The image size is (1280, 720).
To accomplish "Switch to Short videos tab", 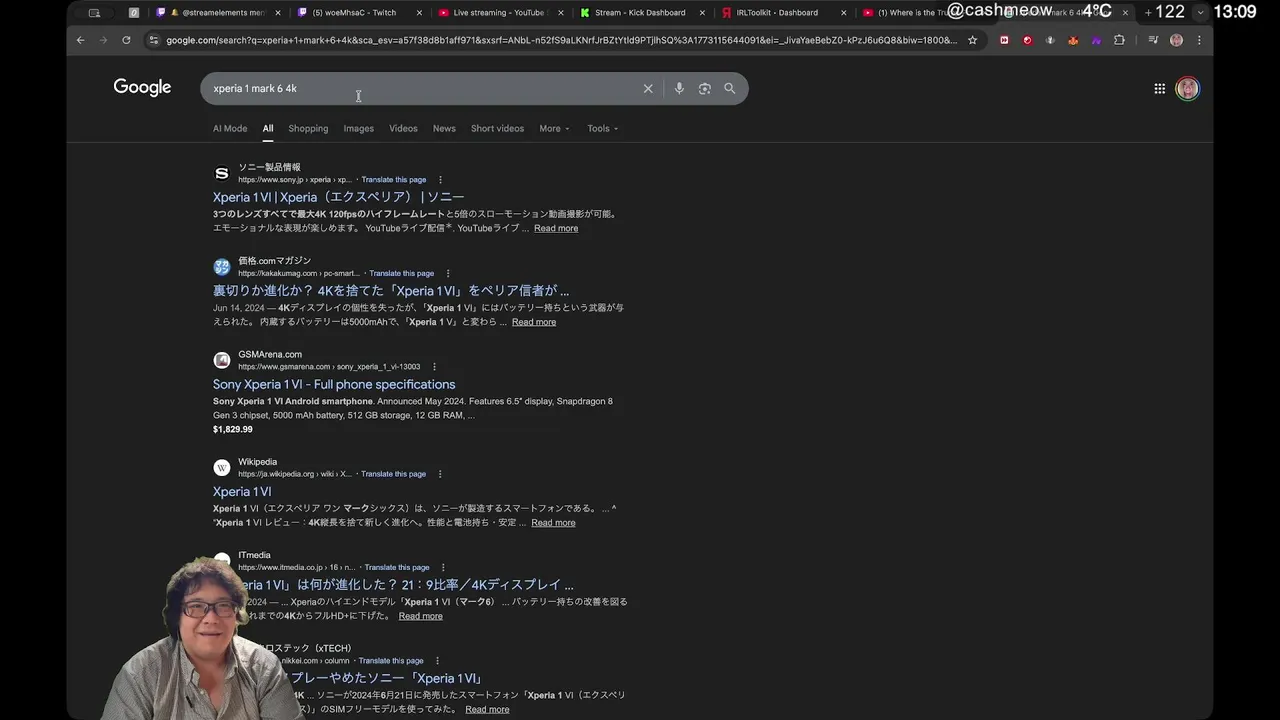I will point(497,128).
